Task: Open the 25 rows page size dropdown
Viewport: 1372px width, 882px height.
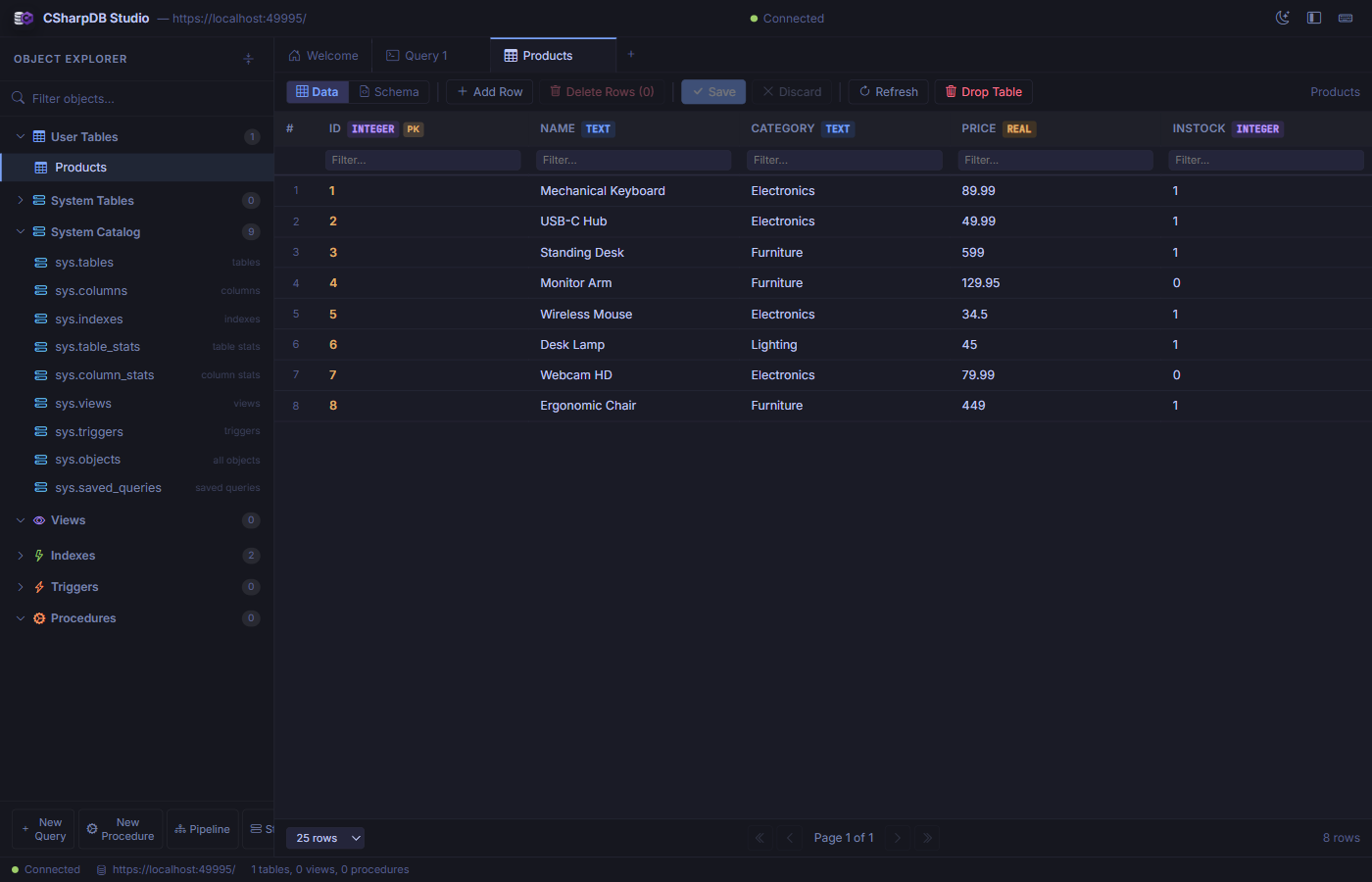Action: (325, 838)
